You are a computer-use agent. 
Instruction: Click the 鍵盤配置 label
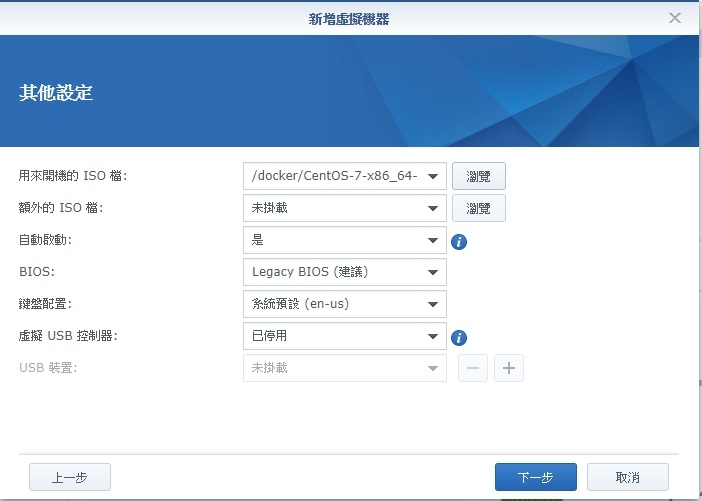45,304
